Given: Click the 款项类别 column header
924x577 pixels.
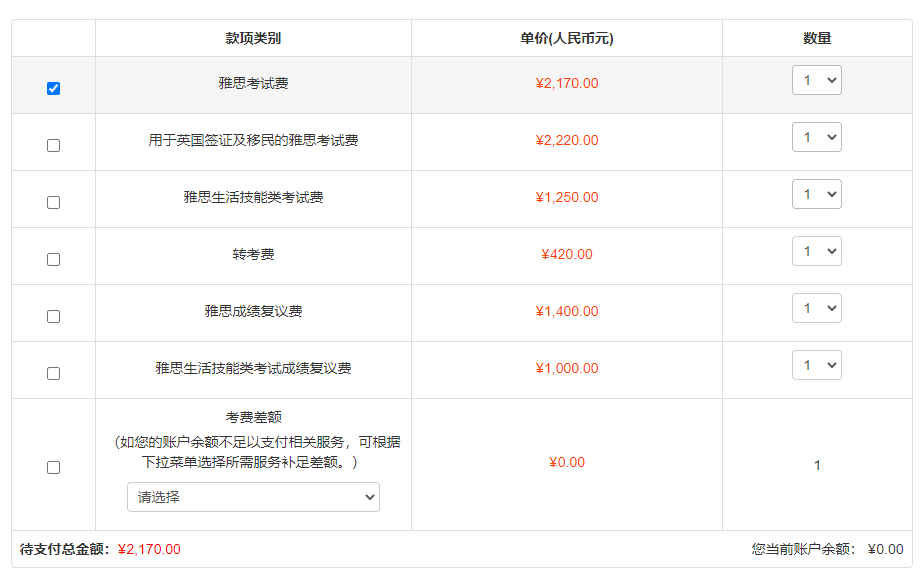Looking at the screenshot, I should [x=253, y=39].
